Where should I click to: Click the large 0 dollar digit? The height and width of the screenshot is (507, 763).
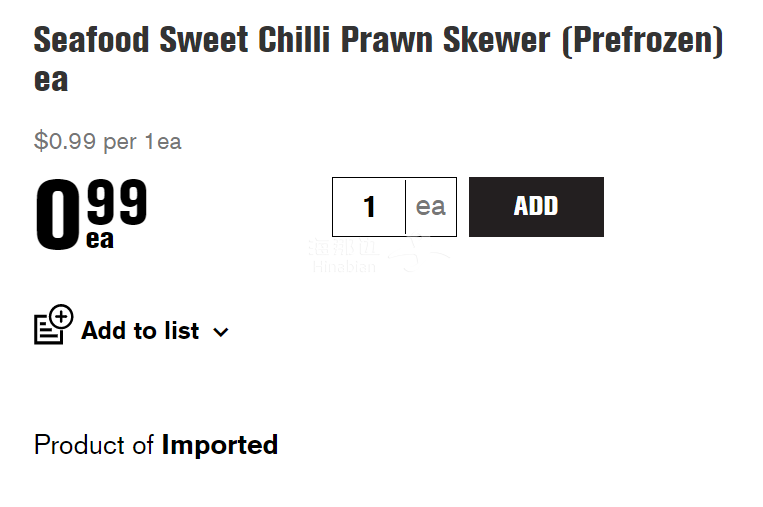57,214
